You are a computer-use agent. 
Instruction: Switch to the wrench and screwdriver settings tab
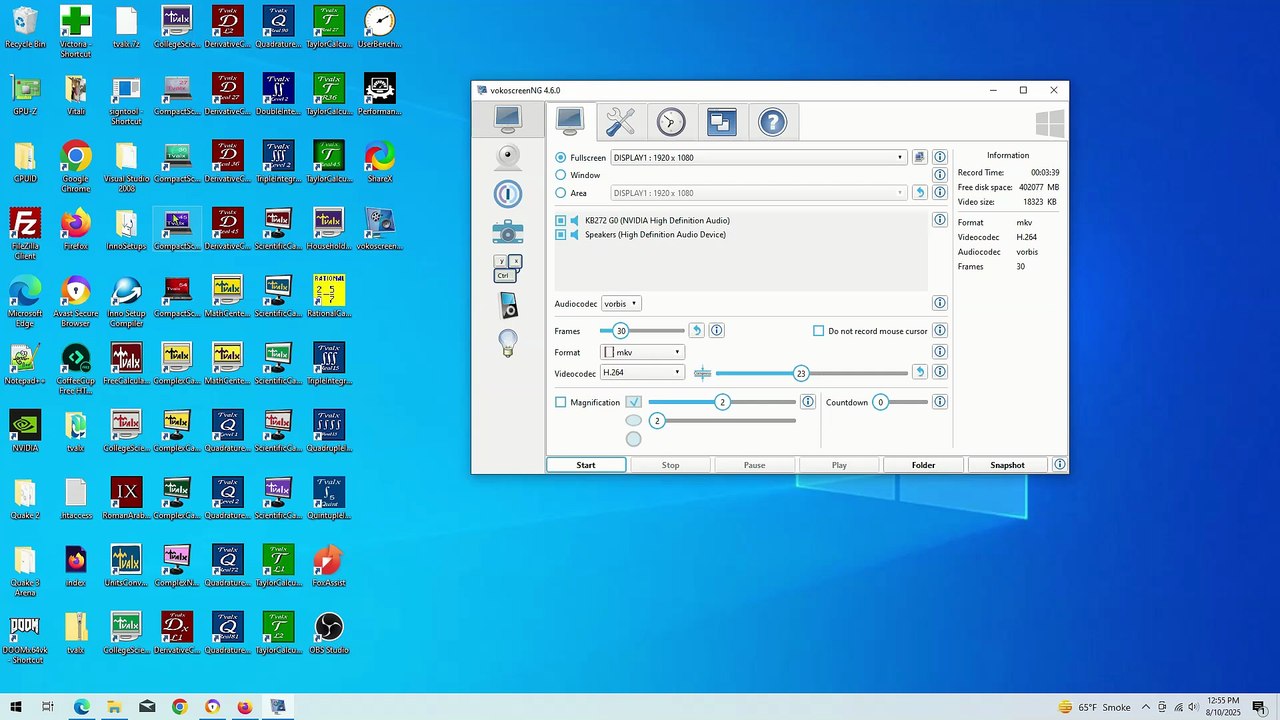coord(620,122)
